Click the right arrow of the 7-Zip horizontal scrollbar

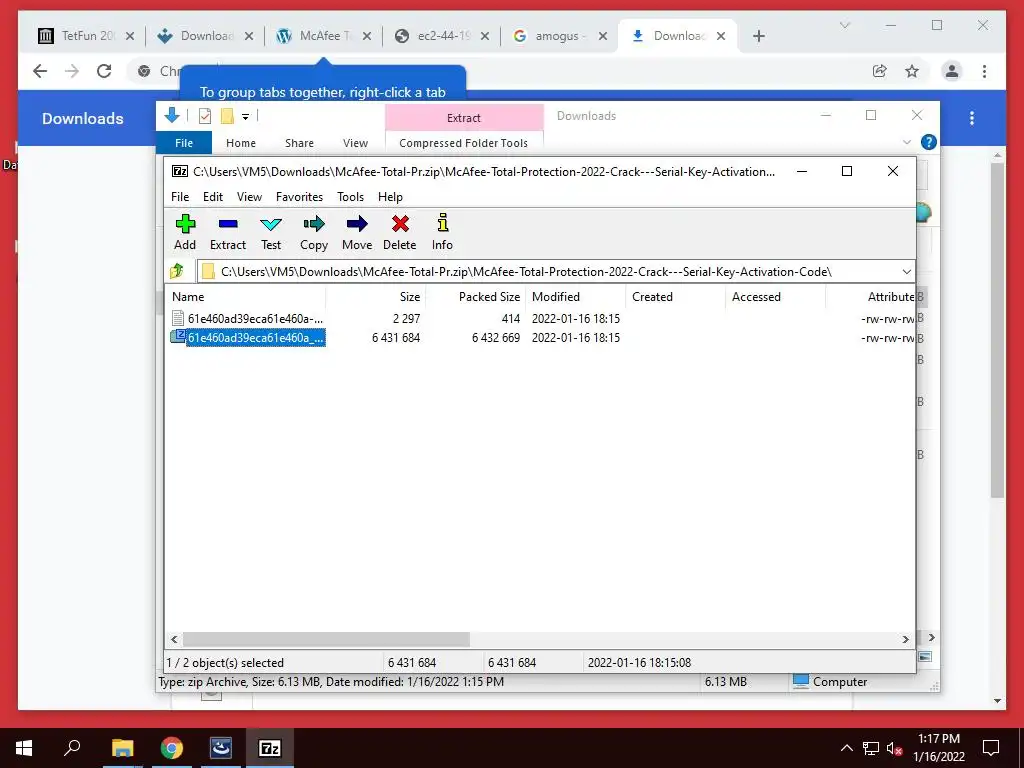pos(905,639)
